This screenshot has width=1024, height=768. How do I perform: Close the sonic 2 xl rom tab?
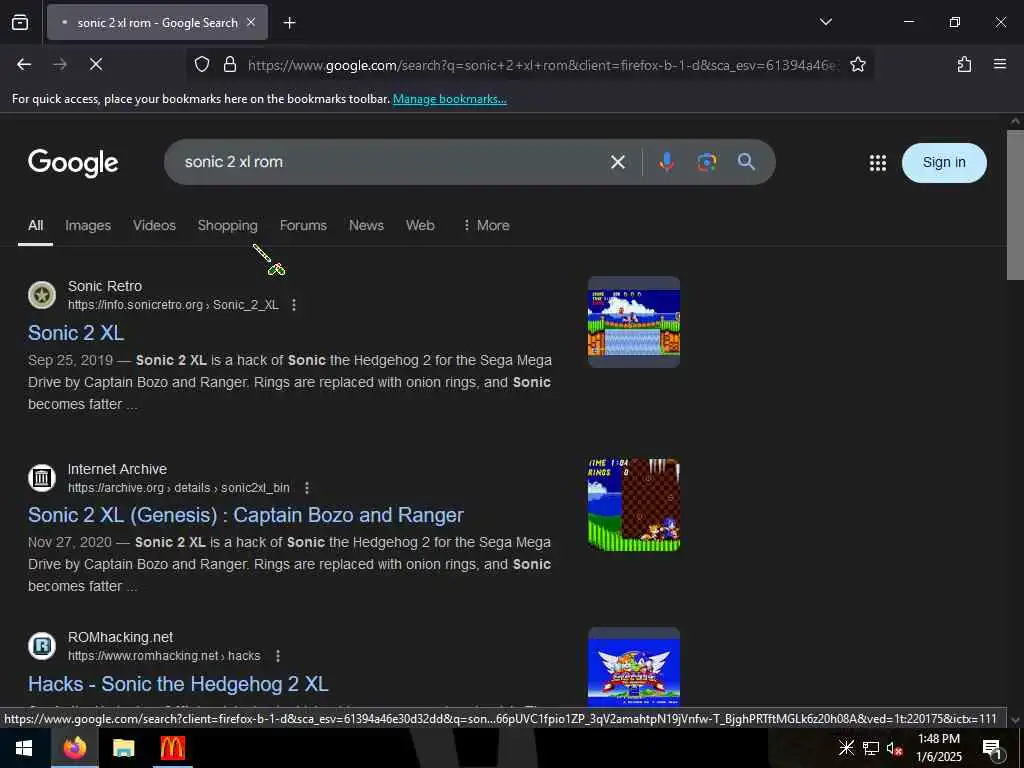coord(251,23)
